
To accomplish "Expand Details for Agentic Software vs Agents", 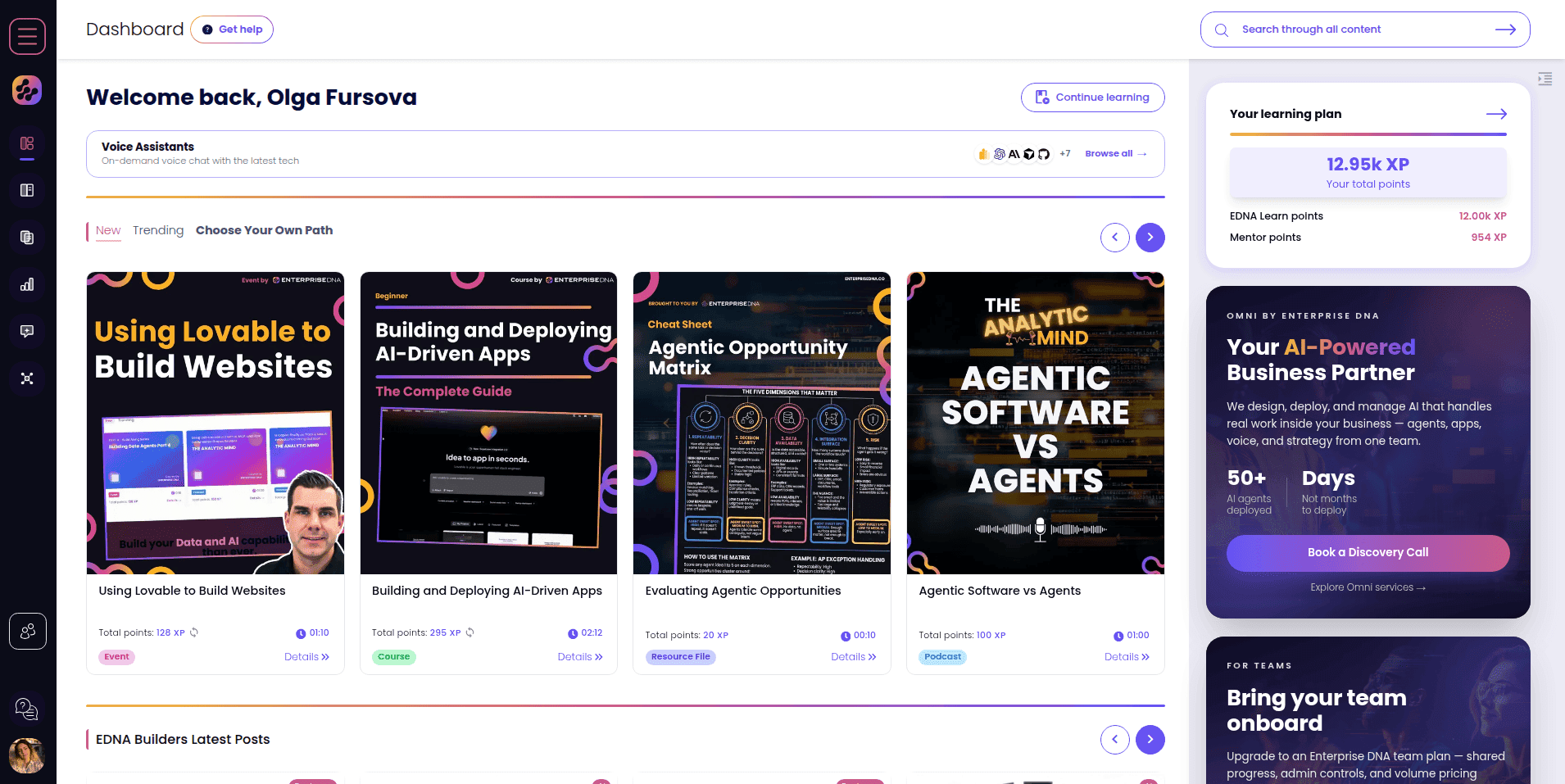I will point(1127,657).
